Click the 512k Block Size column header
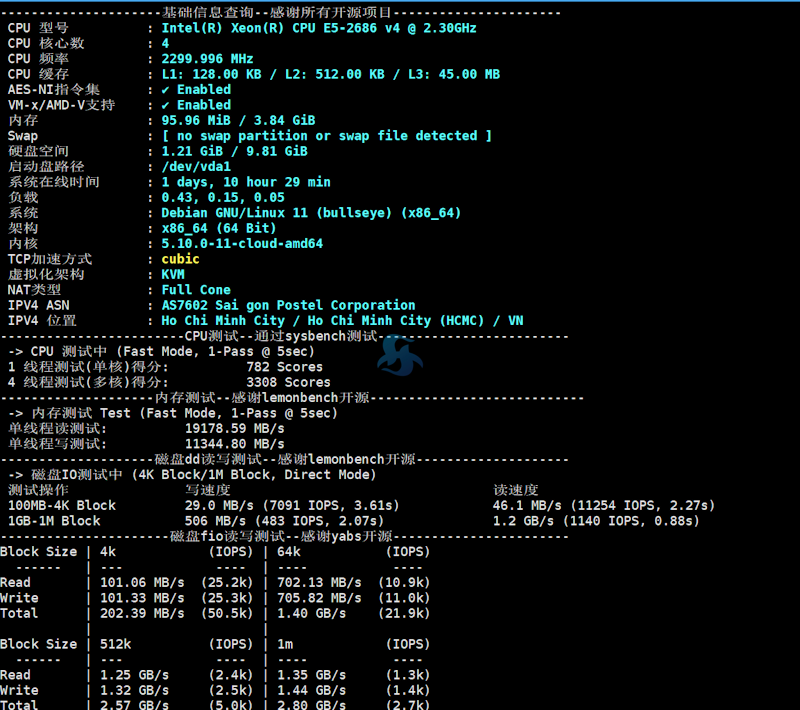Image resolution: width=800 pixels, height=710 pixels. tap(116, 644)
